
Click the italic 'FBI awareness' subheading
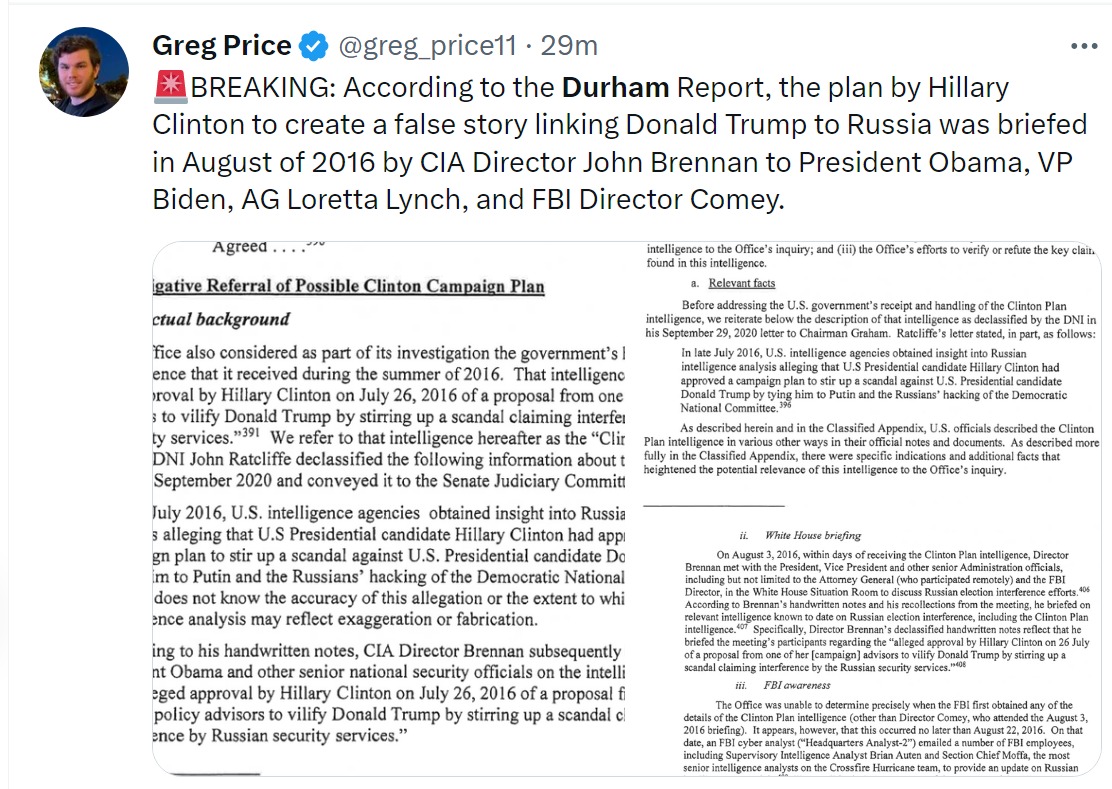tap(796, 685)
